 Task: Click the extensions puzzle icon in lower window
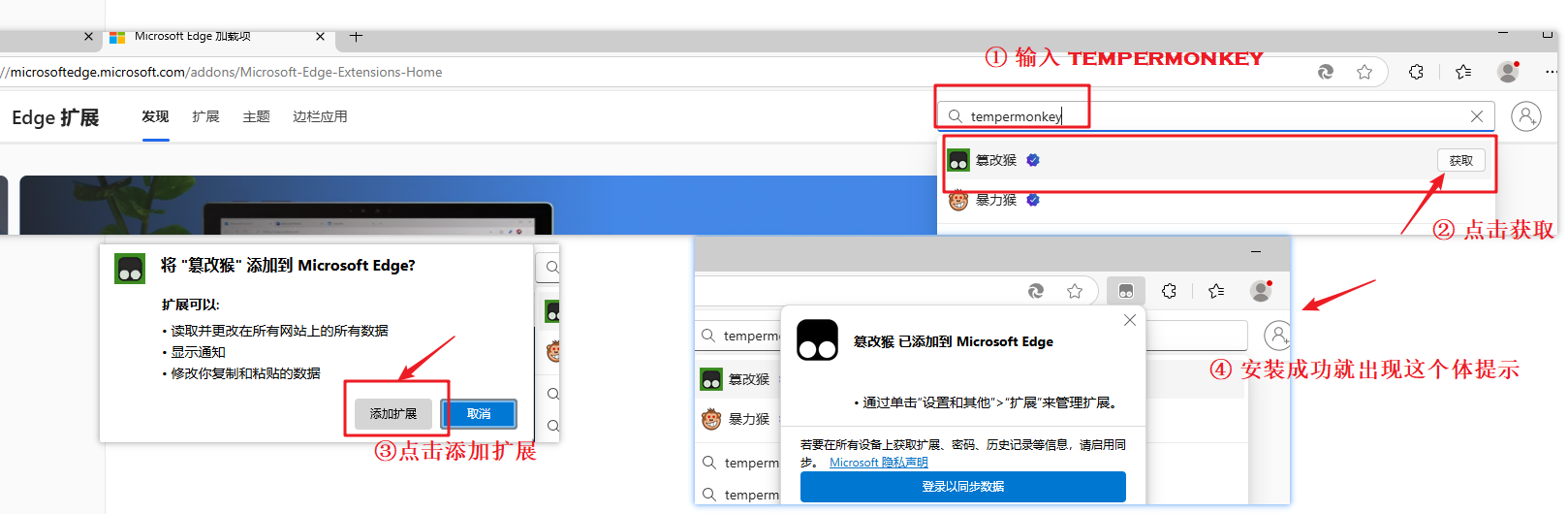(1169, 291)
